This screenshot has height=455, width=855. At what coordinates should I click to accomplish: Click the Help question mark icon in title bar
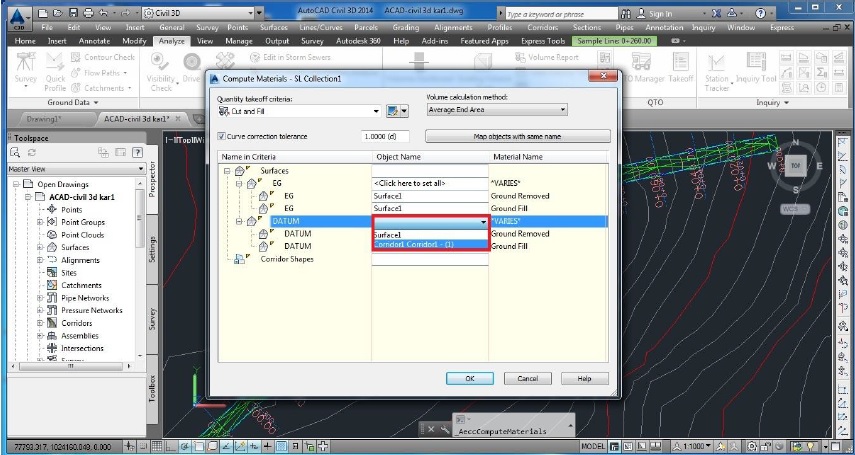coord(760,13)
